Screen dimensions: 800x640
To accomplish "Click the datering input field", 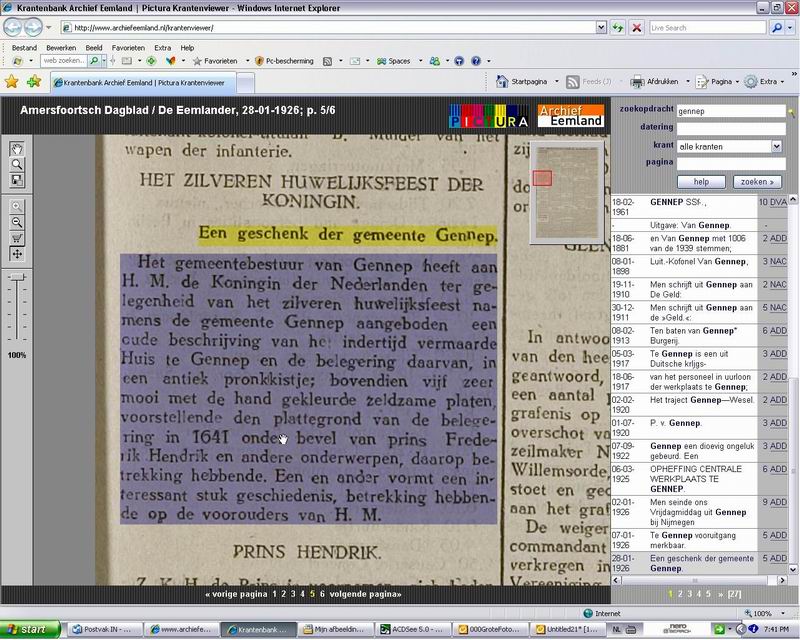I will pos(731,129).
